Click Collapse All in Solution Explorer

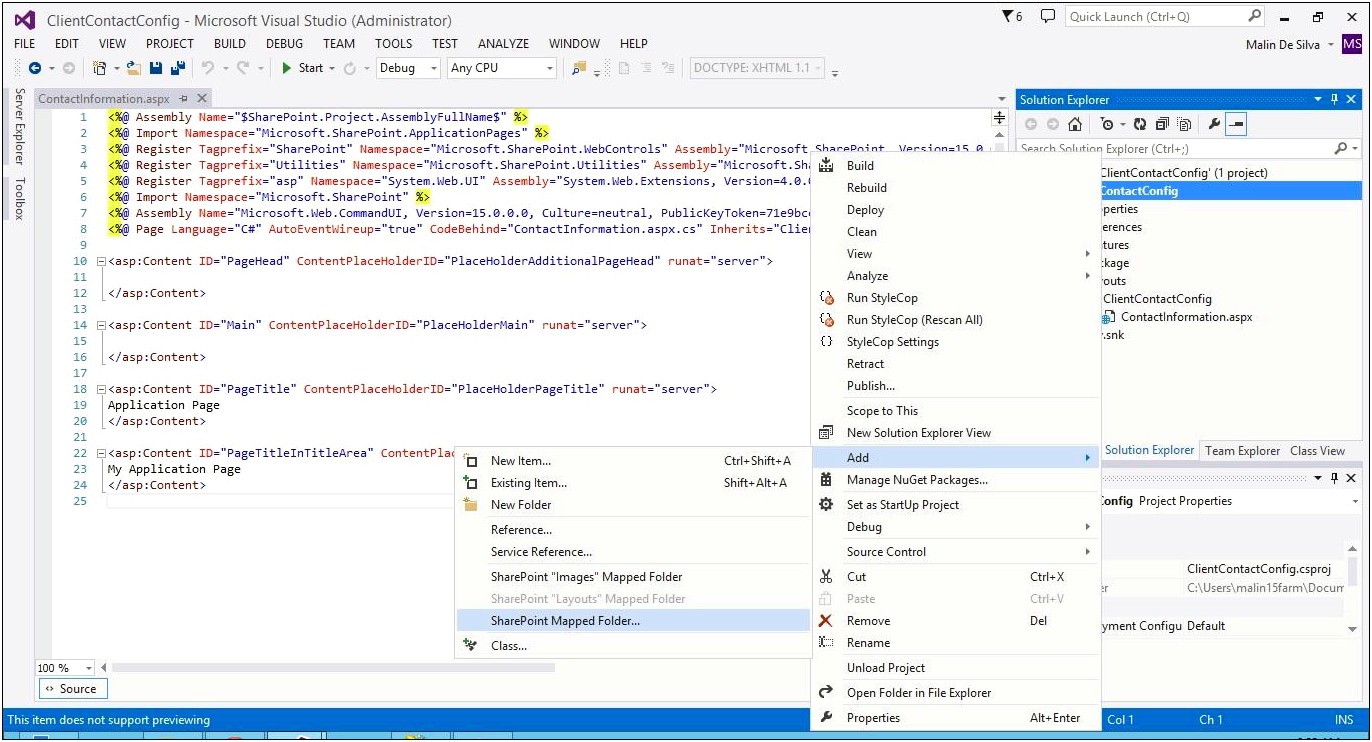point(1162,125)
